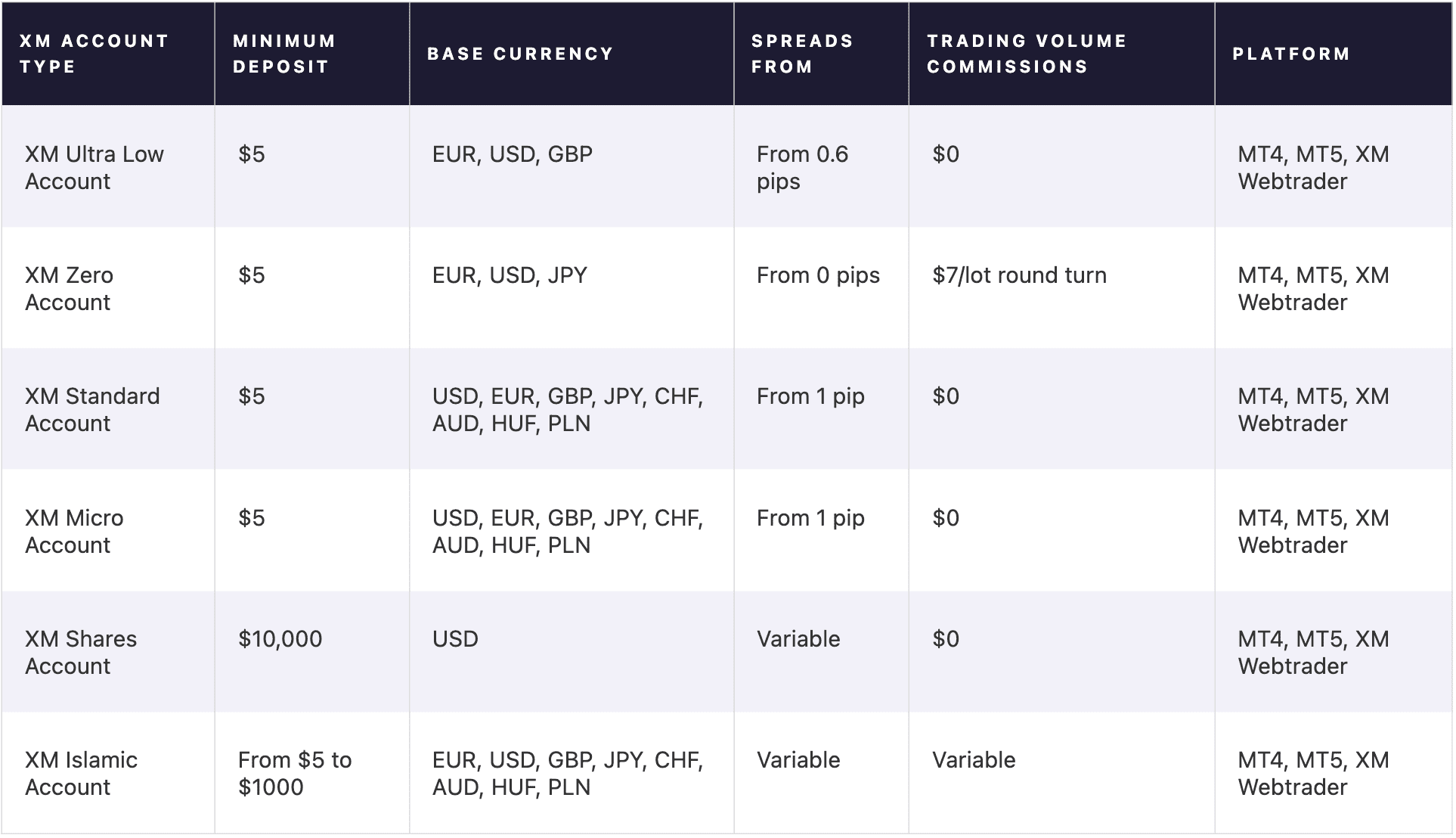The height and width of the screenshot is (838, 1456).
Task: Select the $7/lot round turn commission cell
Action: click(1019, 275)
